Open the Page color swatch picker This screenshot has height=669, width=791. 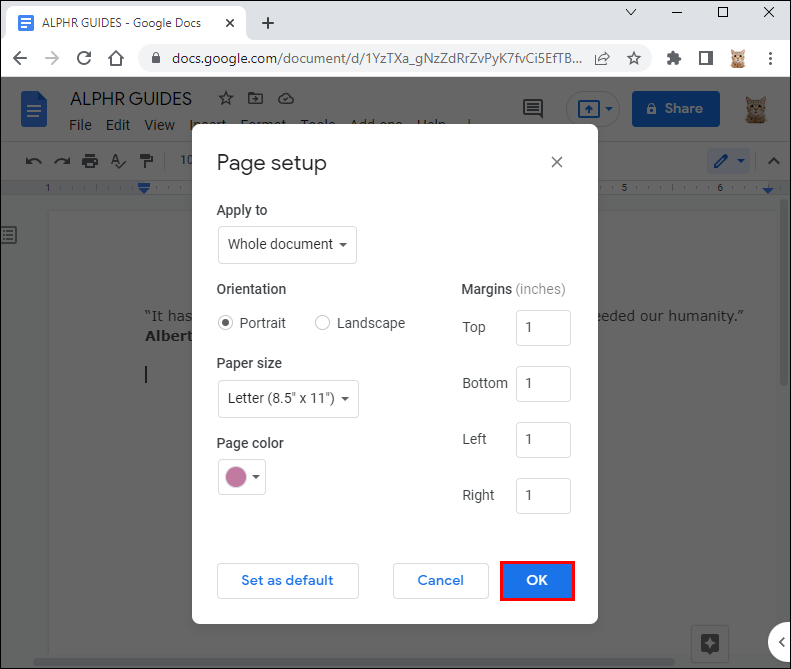pyautogui.click(x=242, y=477)
